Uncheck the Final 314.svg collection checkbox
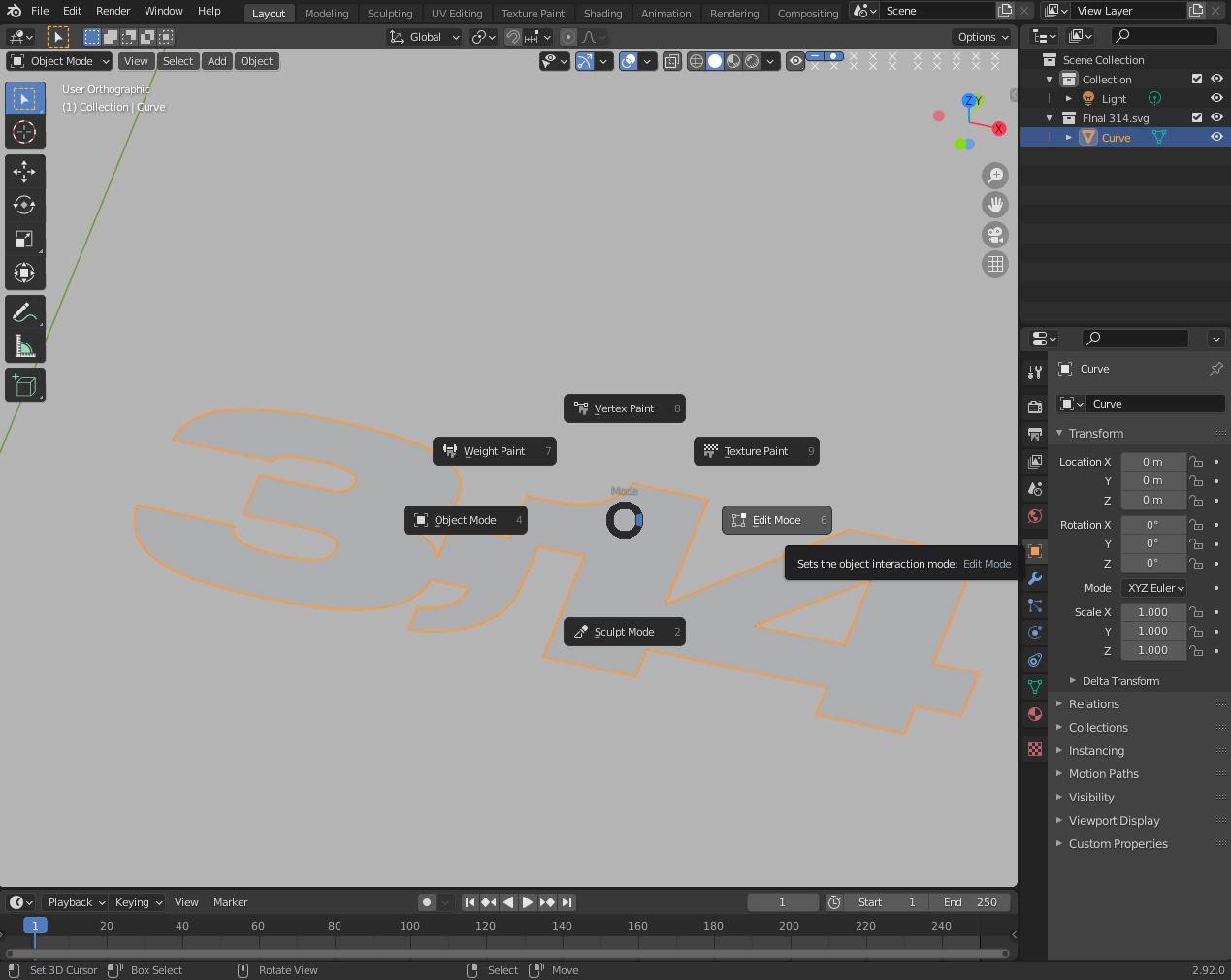Image resolution: width=1231 pixels, height=980 pixels. coord(1197,117)
